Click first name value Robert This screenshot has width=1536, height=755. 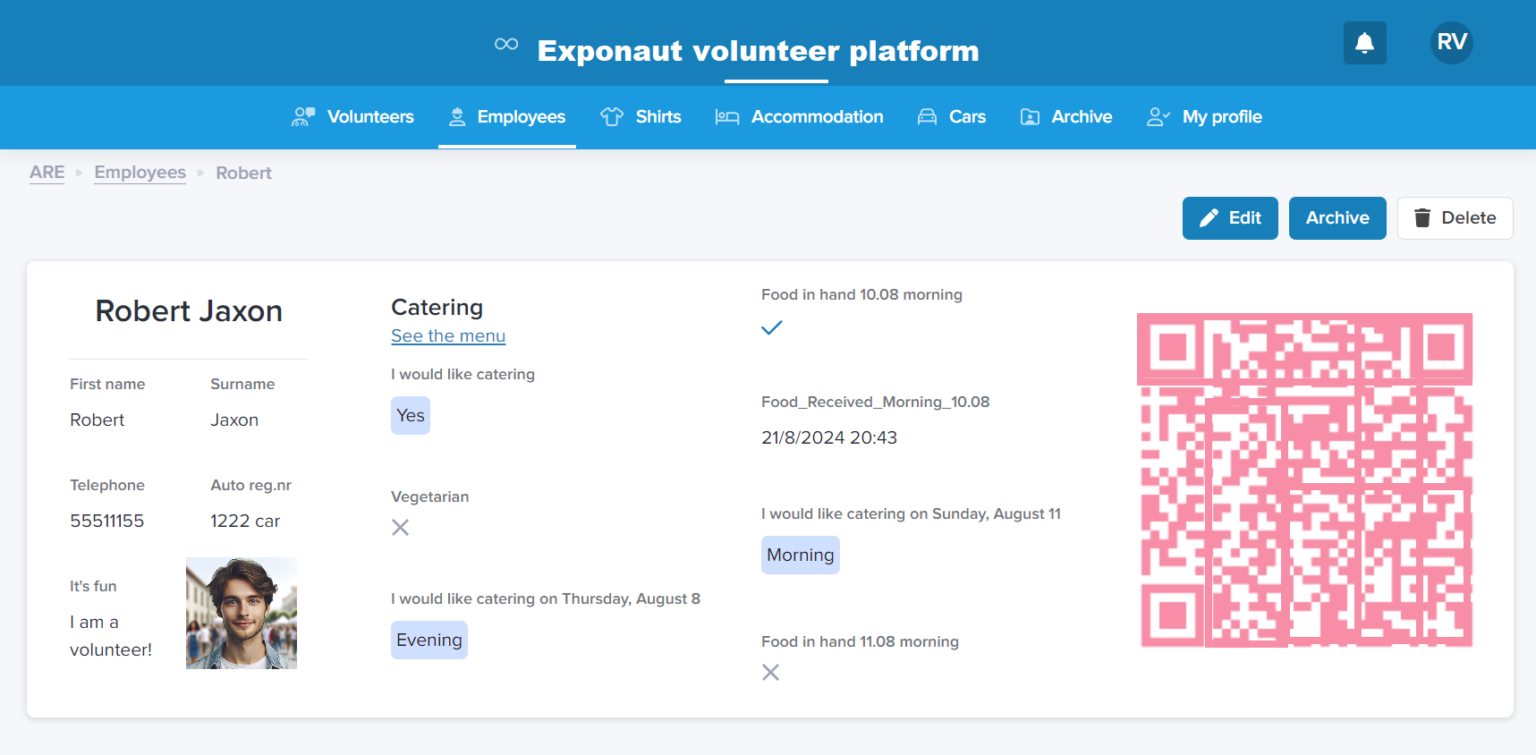pos(97,420)
